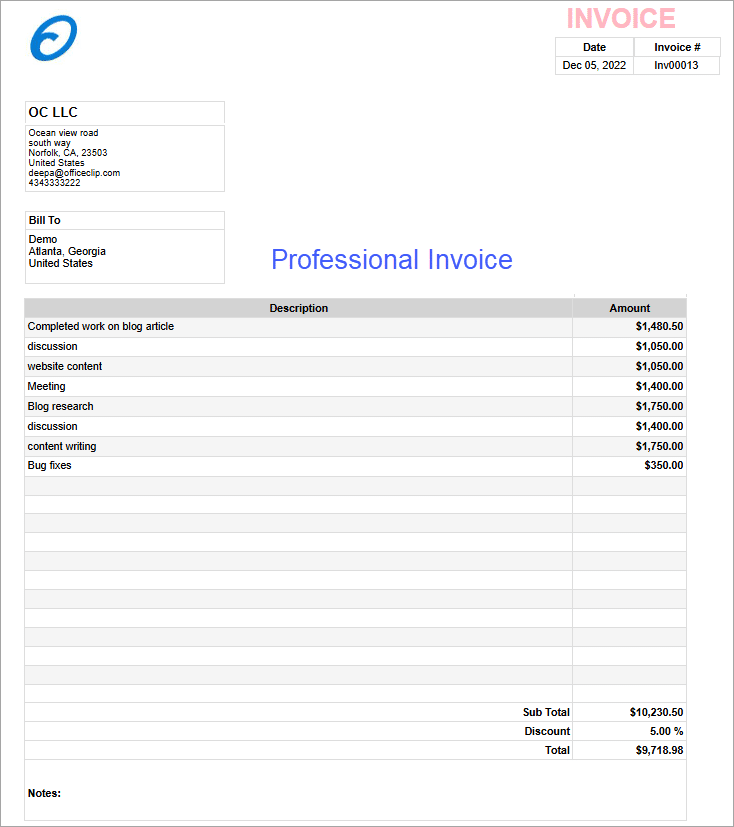
Task: Click the Description column header
Action: pyautogui.click(x=298, y=308)
